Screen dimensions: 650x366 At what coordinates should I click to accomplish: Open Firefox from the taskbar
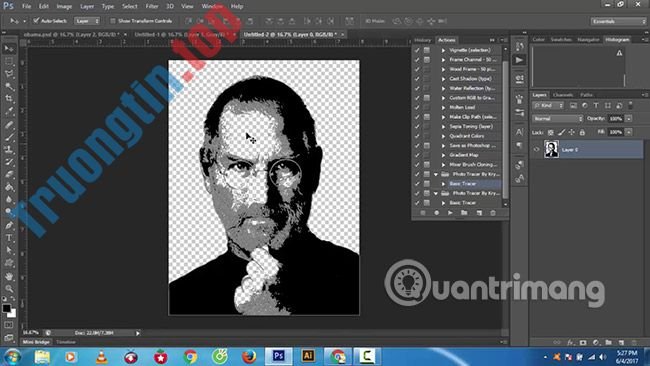point(249,356)
